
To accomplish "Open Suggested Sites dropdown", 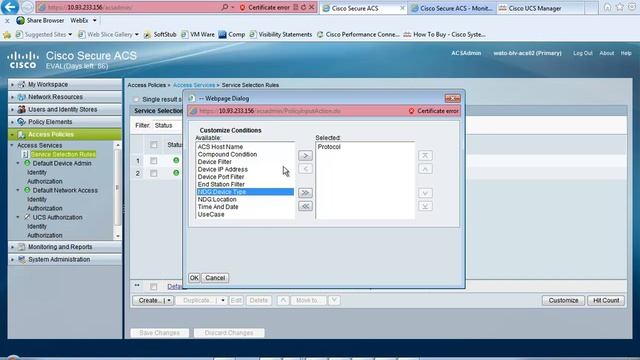I will (70, 35).
